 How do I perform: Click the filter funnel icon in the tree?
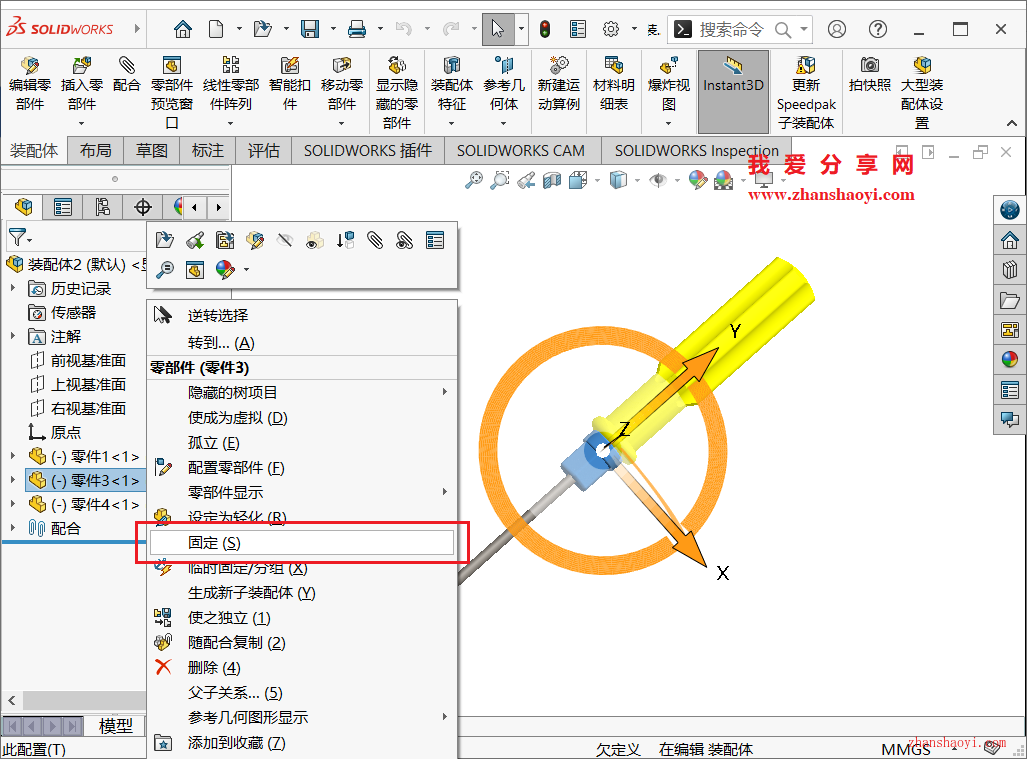[x=18, y=236]
